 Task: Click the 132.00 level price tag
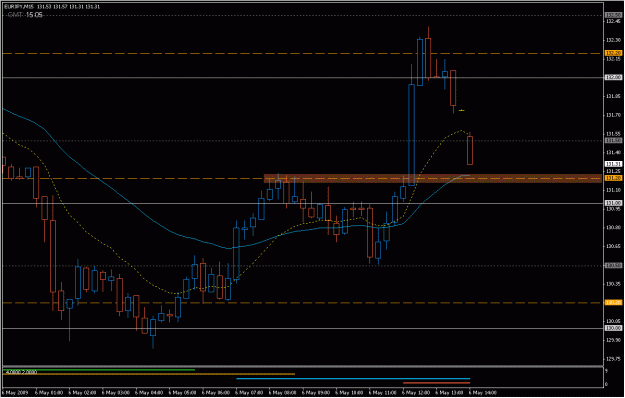pyautogui.click(x=613, y=78)
